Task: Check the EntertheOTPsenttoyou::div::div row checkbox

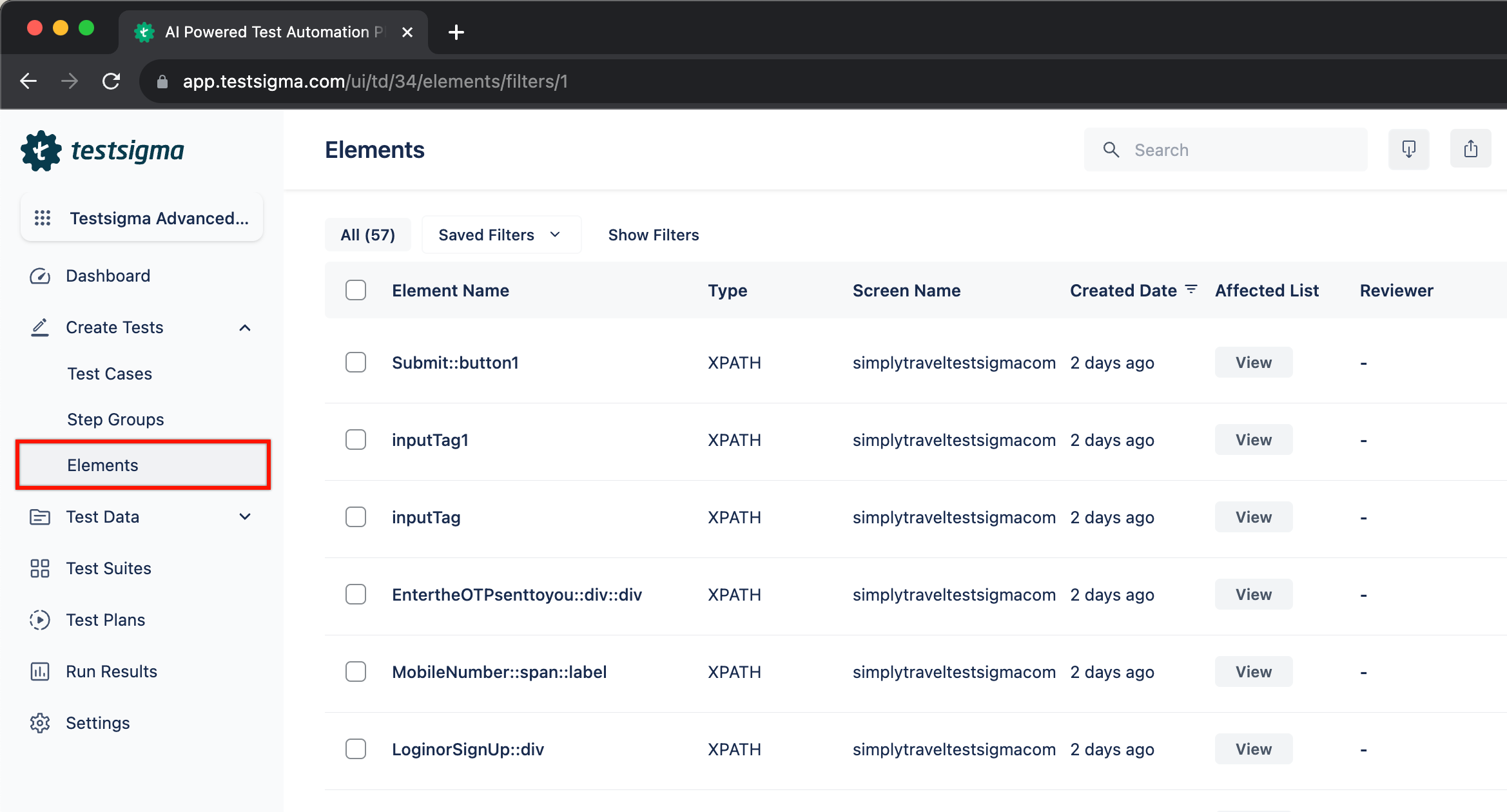Action: 356,594
